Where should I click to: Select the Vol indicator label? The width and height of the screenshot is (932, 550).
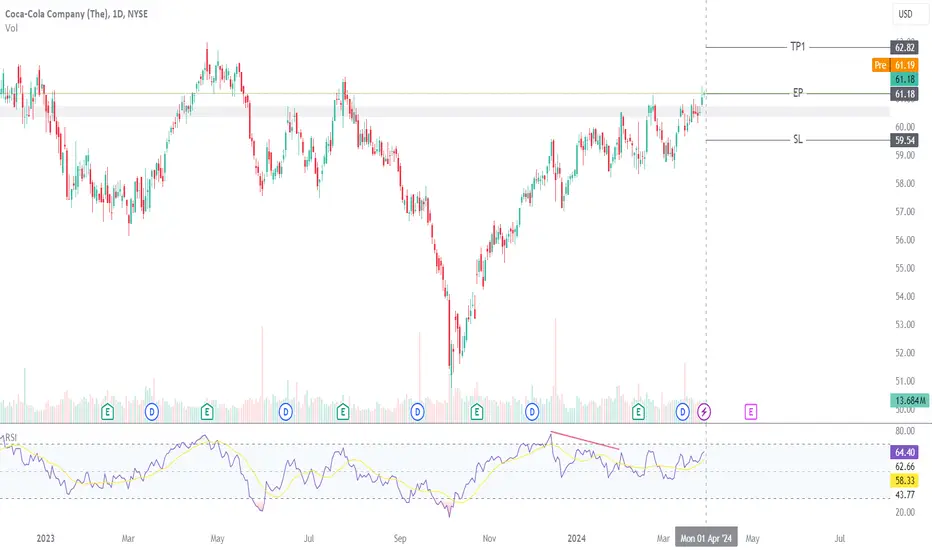[11, 28]
